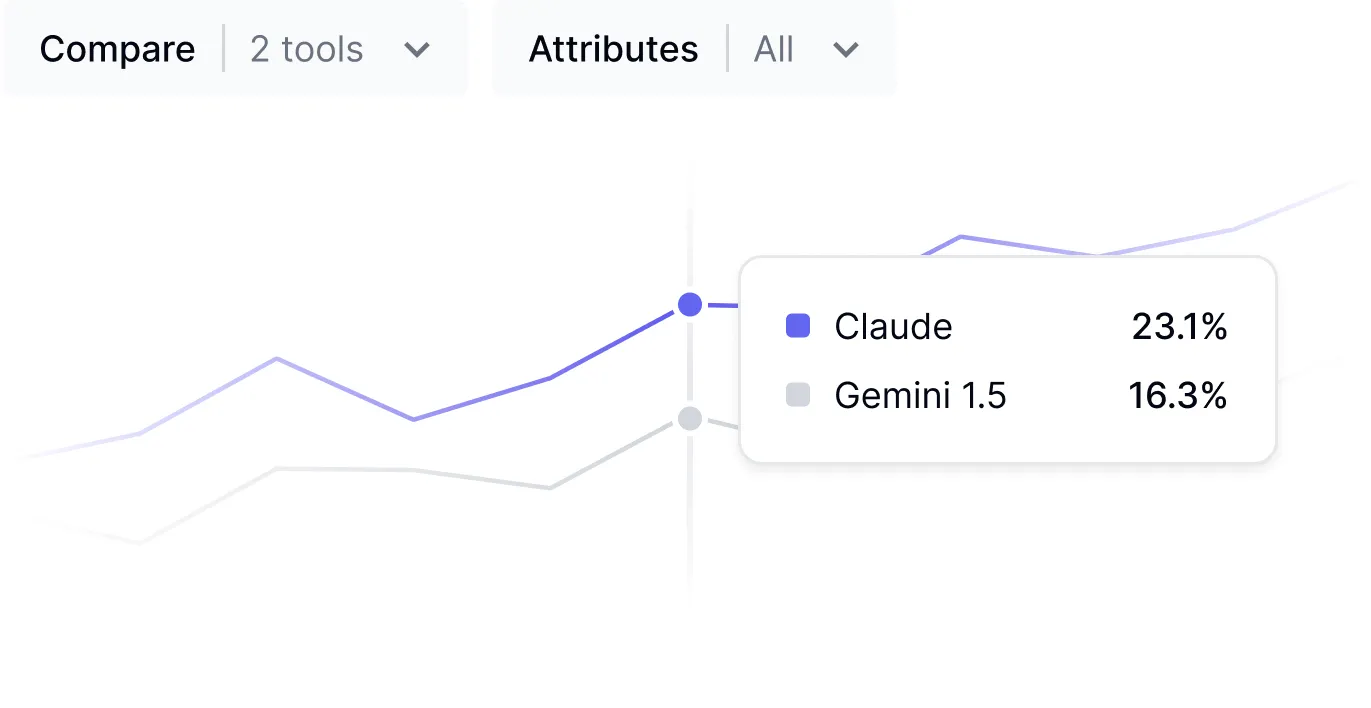1371x708 pixels.
Task: Select the "All" attributes value
Action: click(773, 49)
